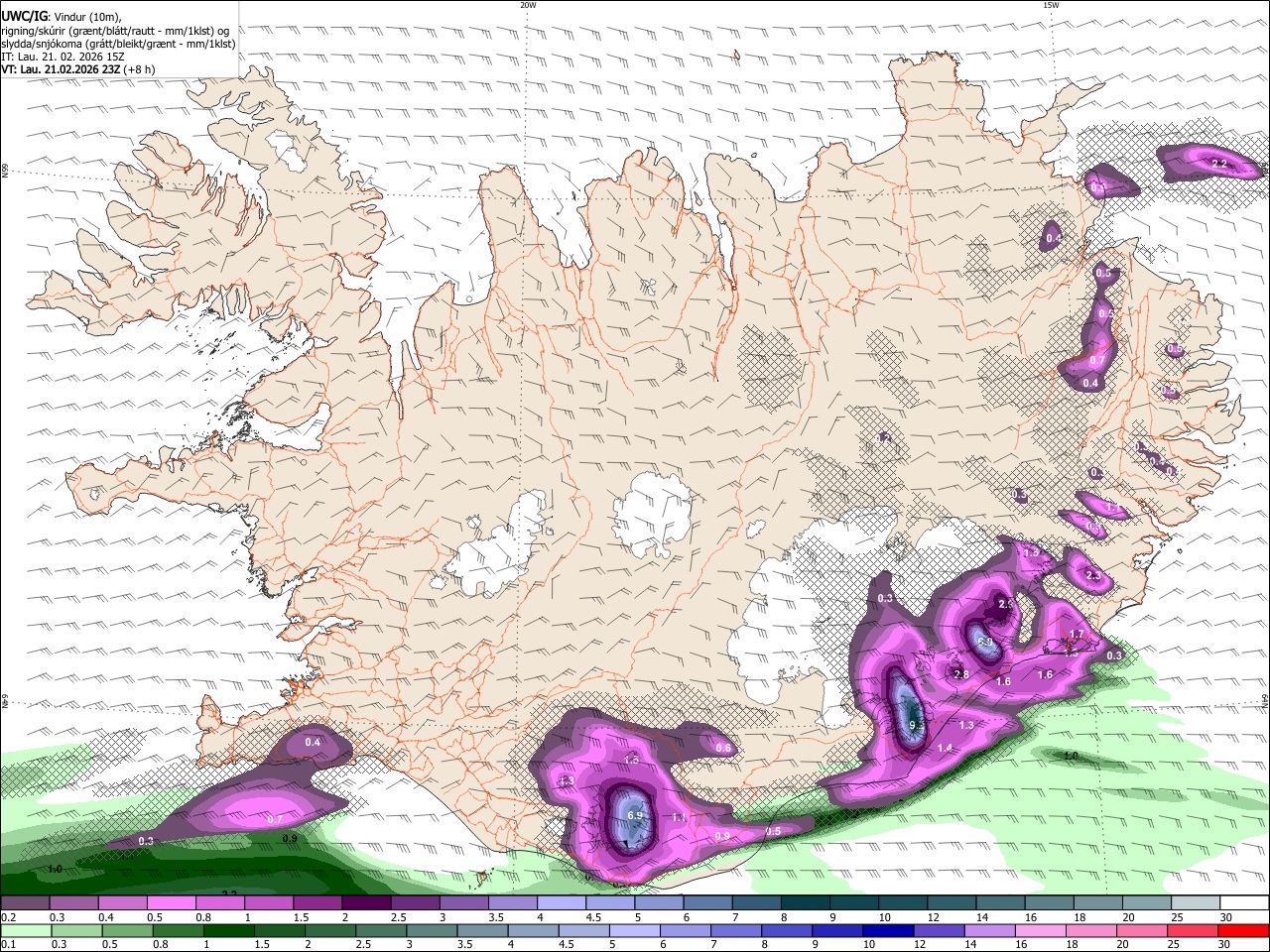Click the '20W' longitude label
The height and width of the screenshot is (952, 1270).
(528, 5)
